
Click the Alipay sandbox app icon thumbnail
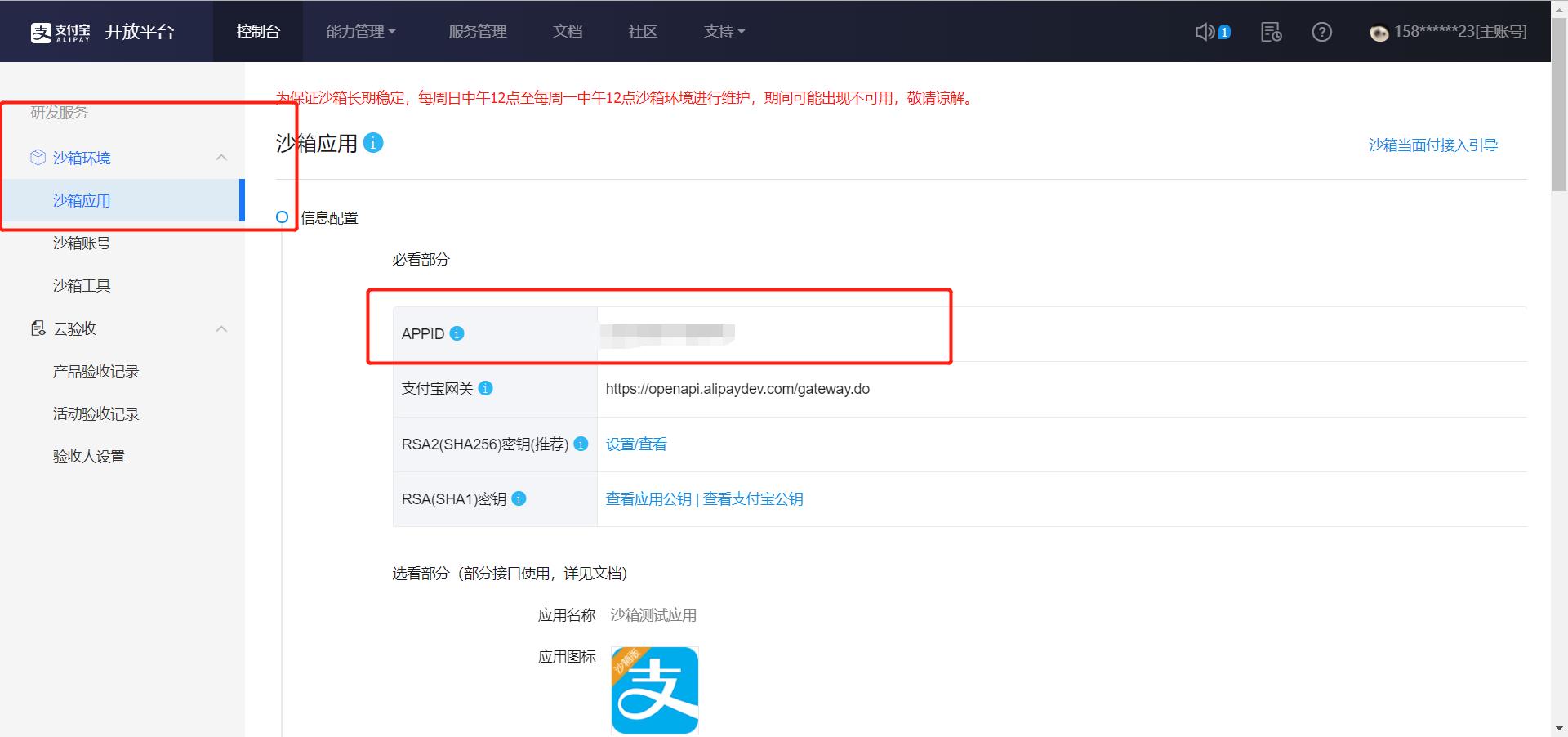tap(655, 690)
